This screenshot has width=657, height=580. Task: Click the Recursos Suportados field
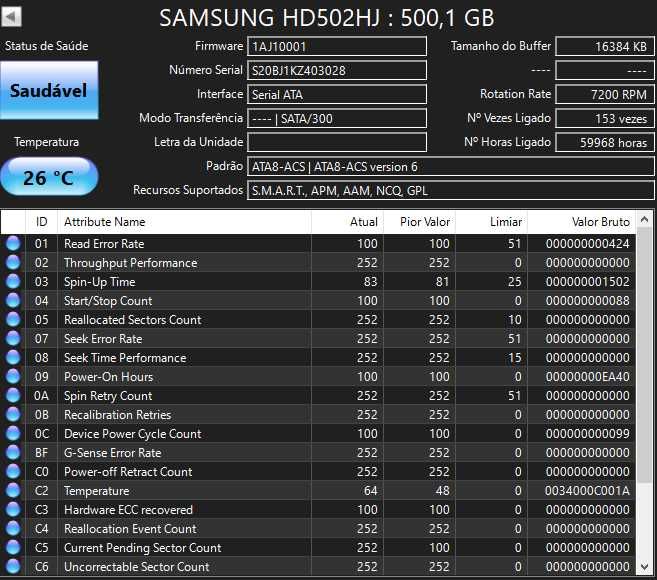click(x=450, y=190)
